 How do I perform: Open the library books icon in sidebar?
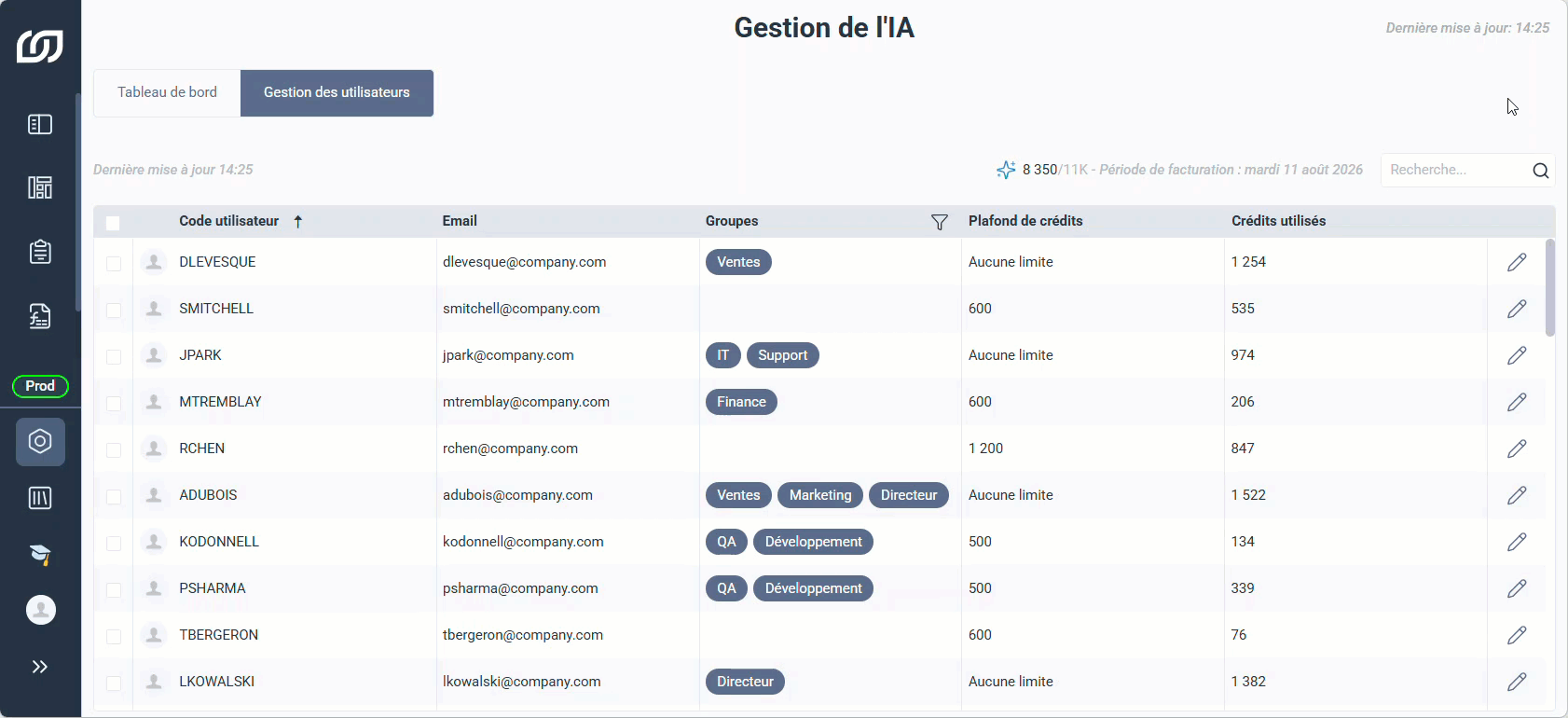(x=40, y=498)
